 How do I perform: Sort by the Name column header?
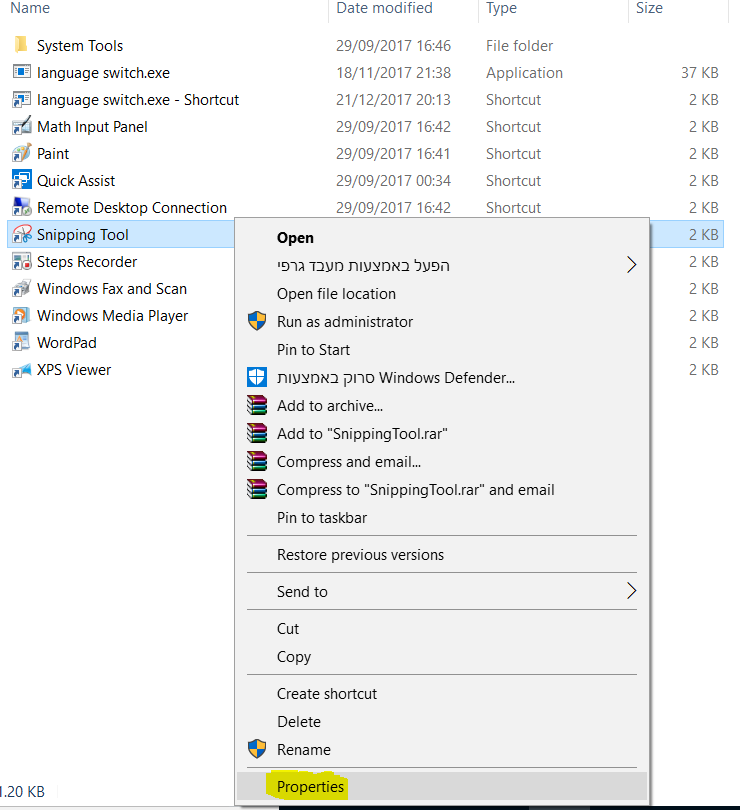pyautogui.click(x=30, y=8)
